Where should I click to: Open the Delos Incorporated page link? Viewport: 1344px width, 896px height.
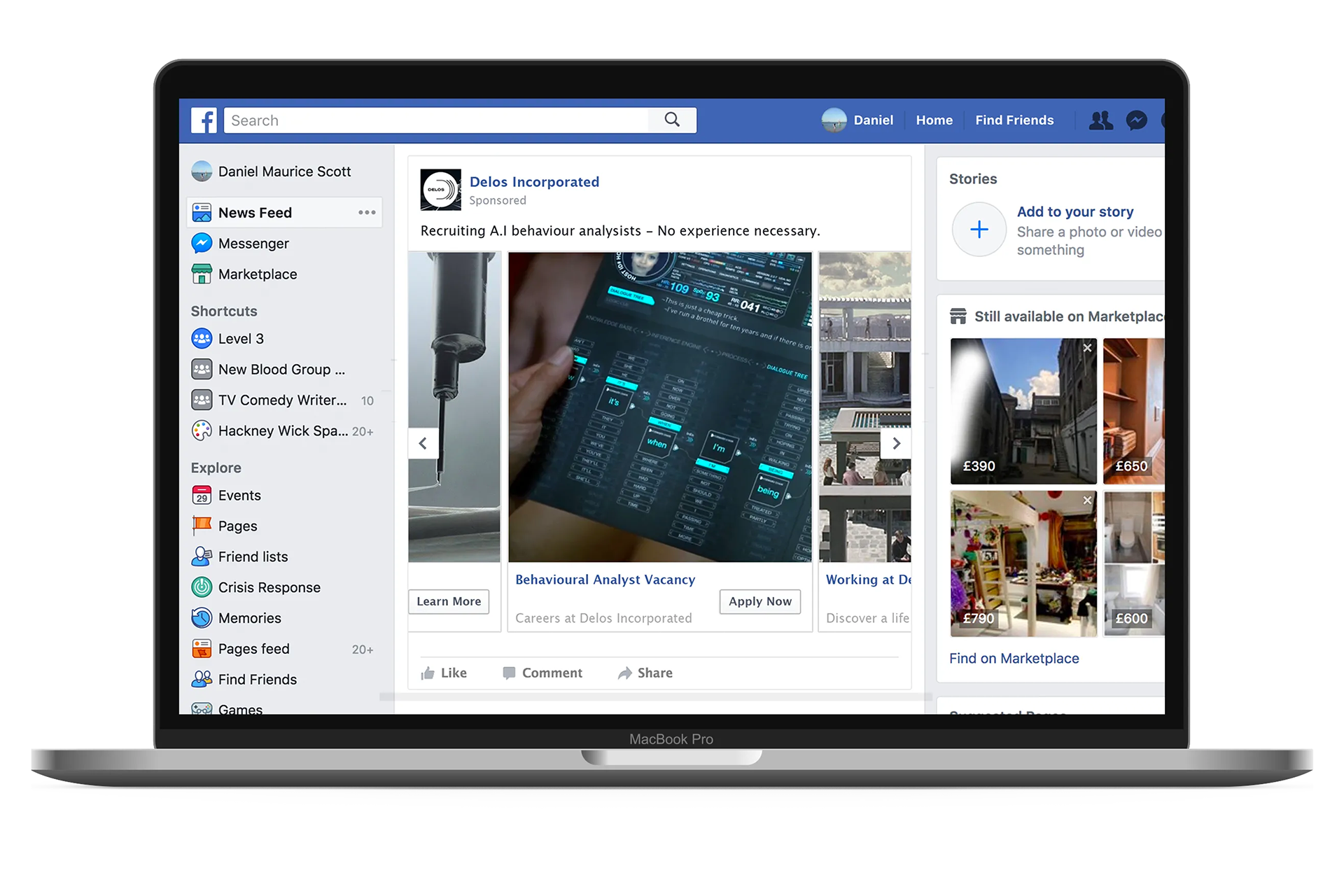(534, 182)
